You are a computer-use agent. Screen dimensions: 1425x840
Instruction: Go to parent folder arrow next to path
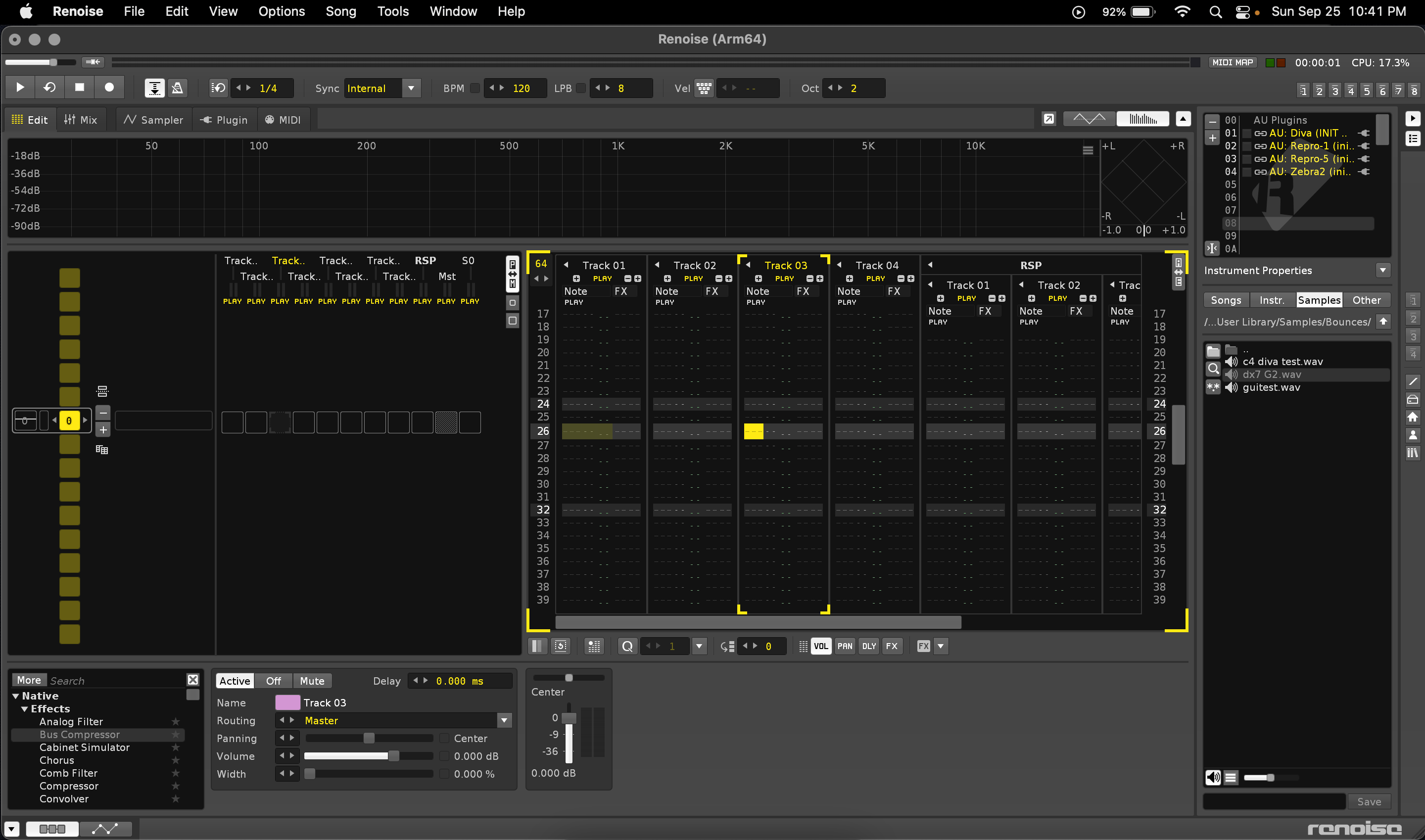pos(1383,322)
